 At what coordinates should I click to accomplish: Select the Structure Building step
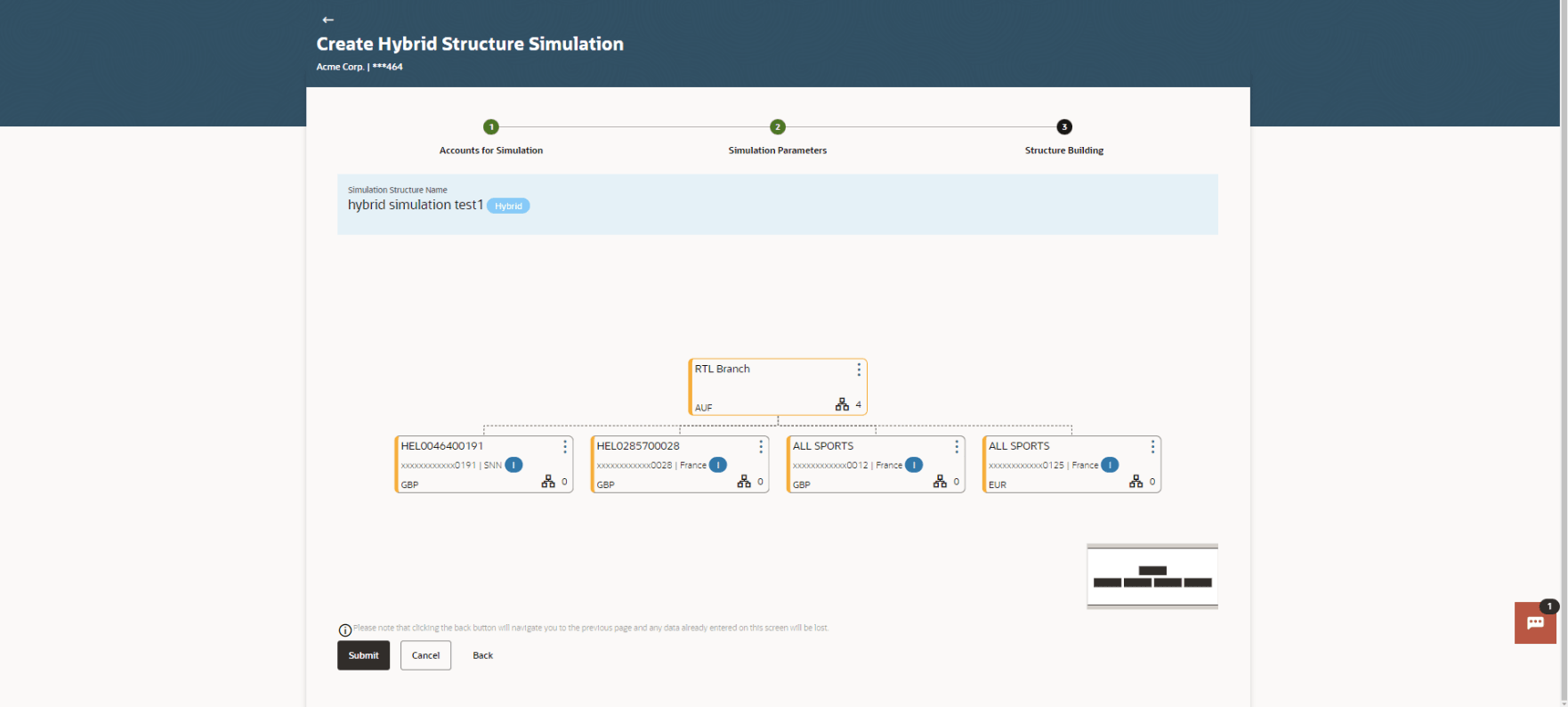(x=1064, y=127)
